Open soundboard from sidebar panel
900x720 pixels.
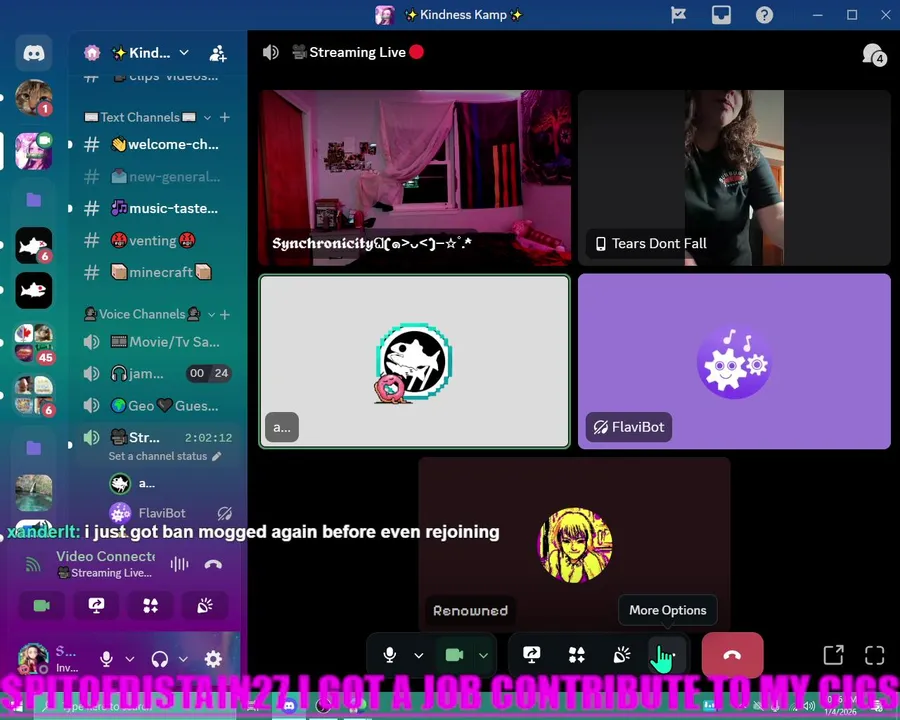tap(205, 606)
